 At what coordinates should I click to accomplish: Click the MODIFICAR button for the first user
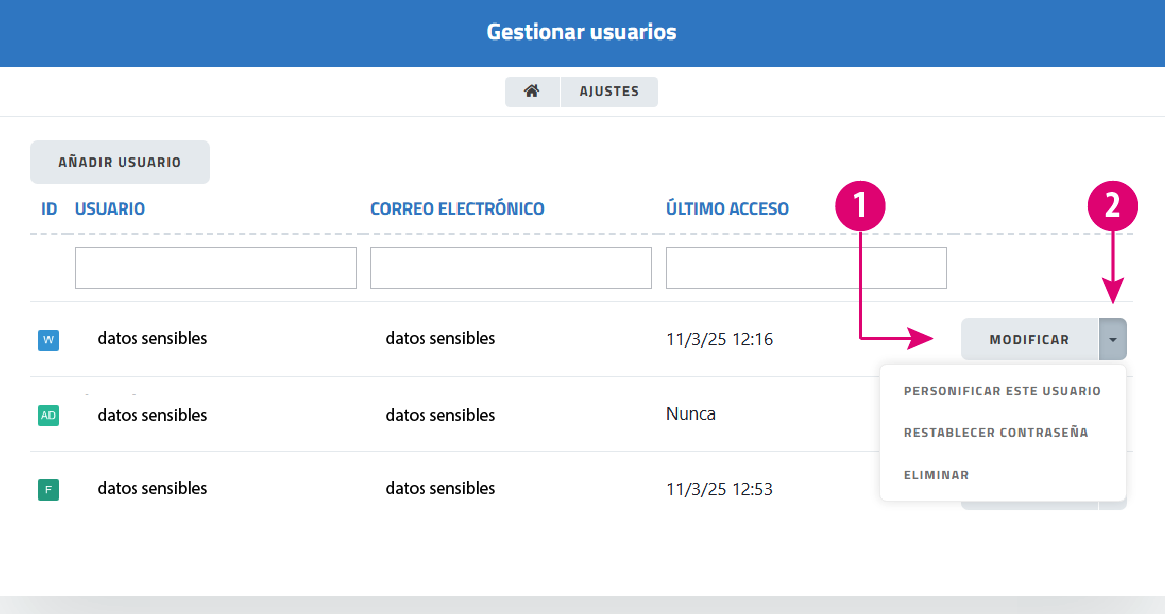tap(1029, 339)
